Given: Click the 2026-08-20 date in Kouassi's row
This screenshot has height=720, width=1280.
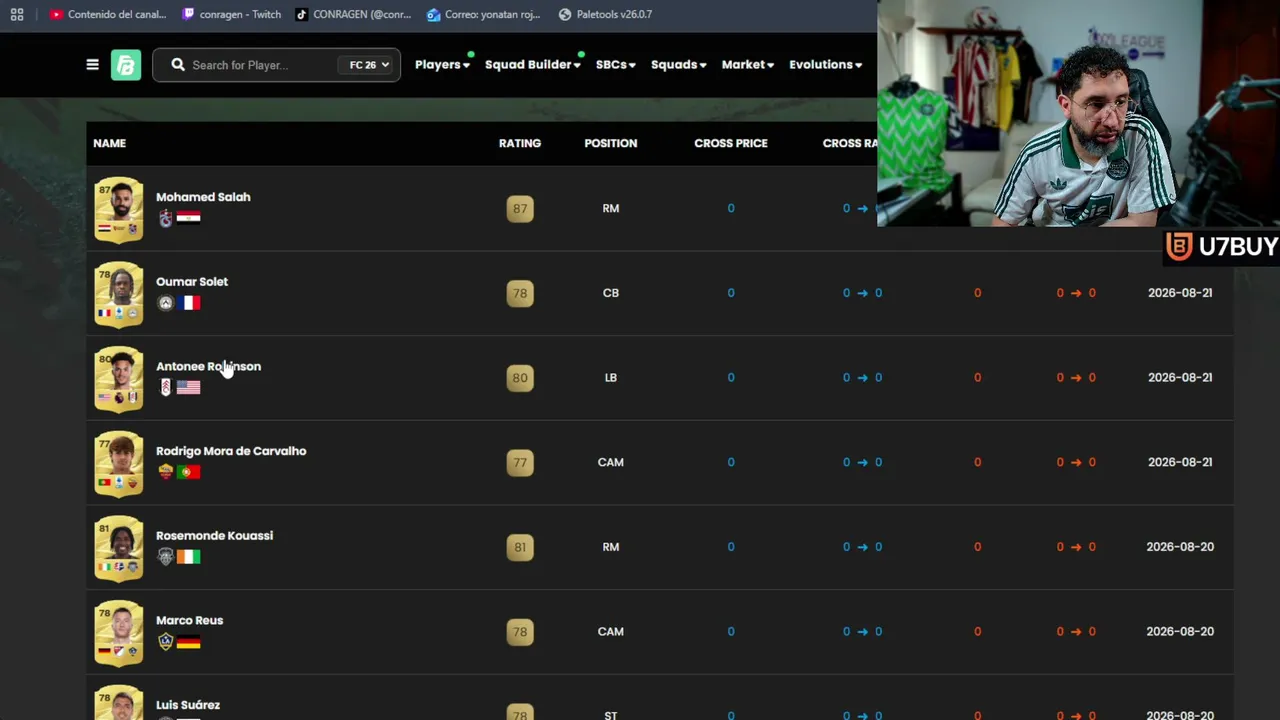Looking at the screenshot, I should pos(1180,547).
